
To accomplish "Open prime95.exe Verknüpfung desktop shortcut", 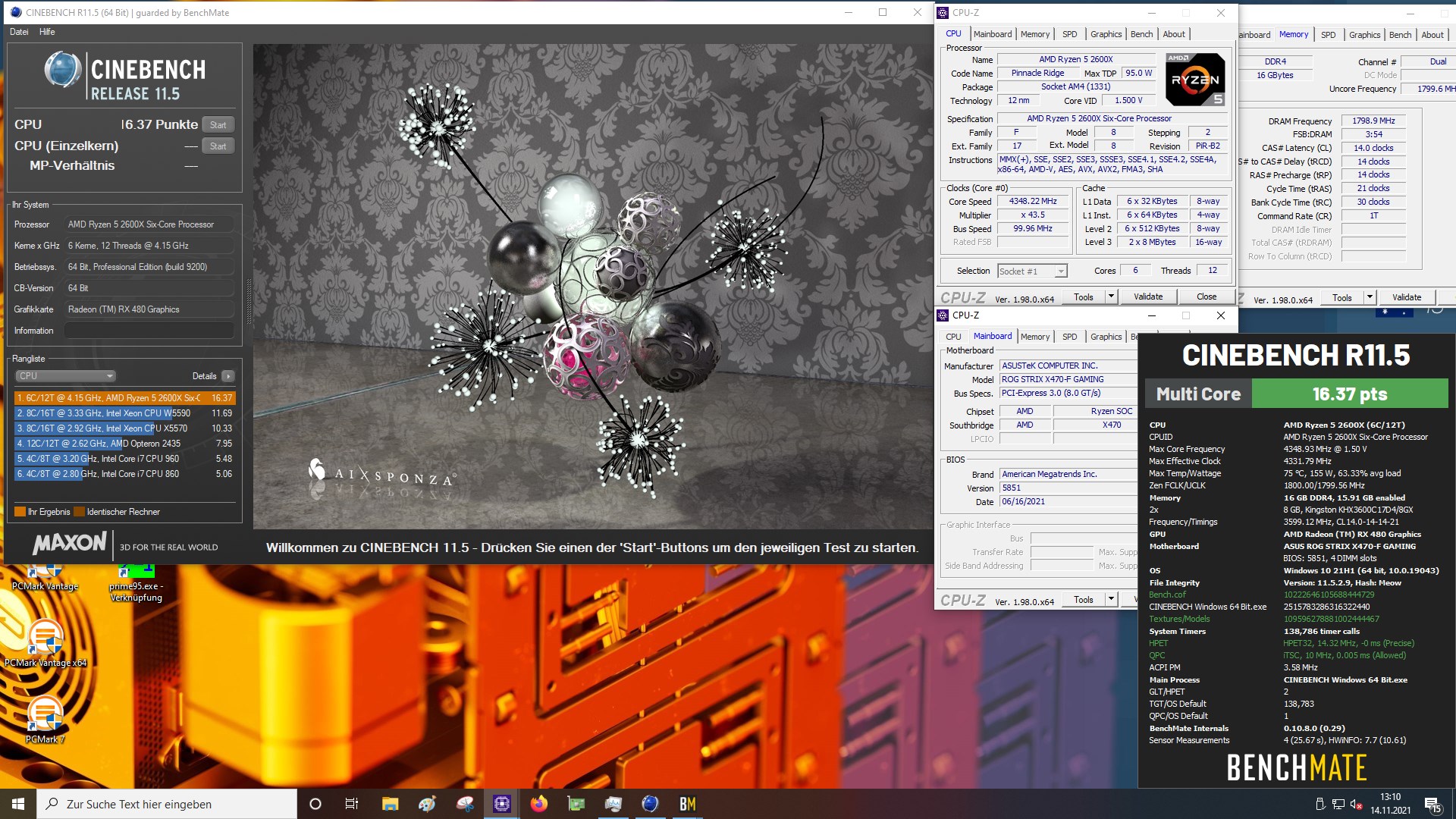I will (x=136, y=584).
